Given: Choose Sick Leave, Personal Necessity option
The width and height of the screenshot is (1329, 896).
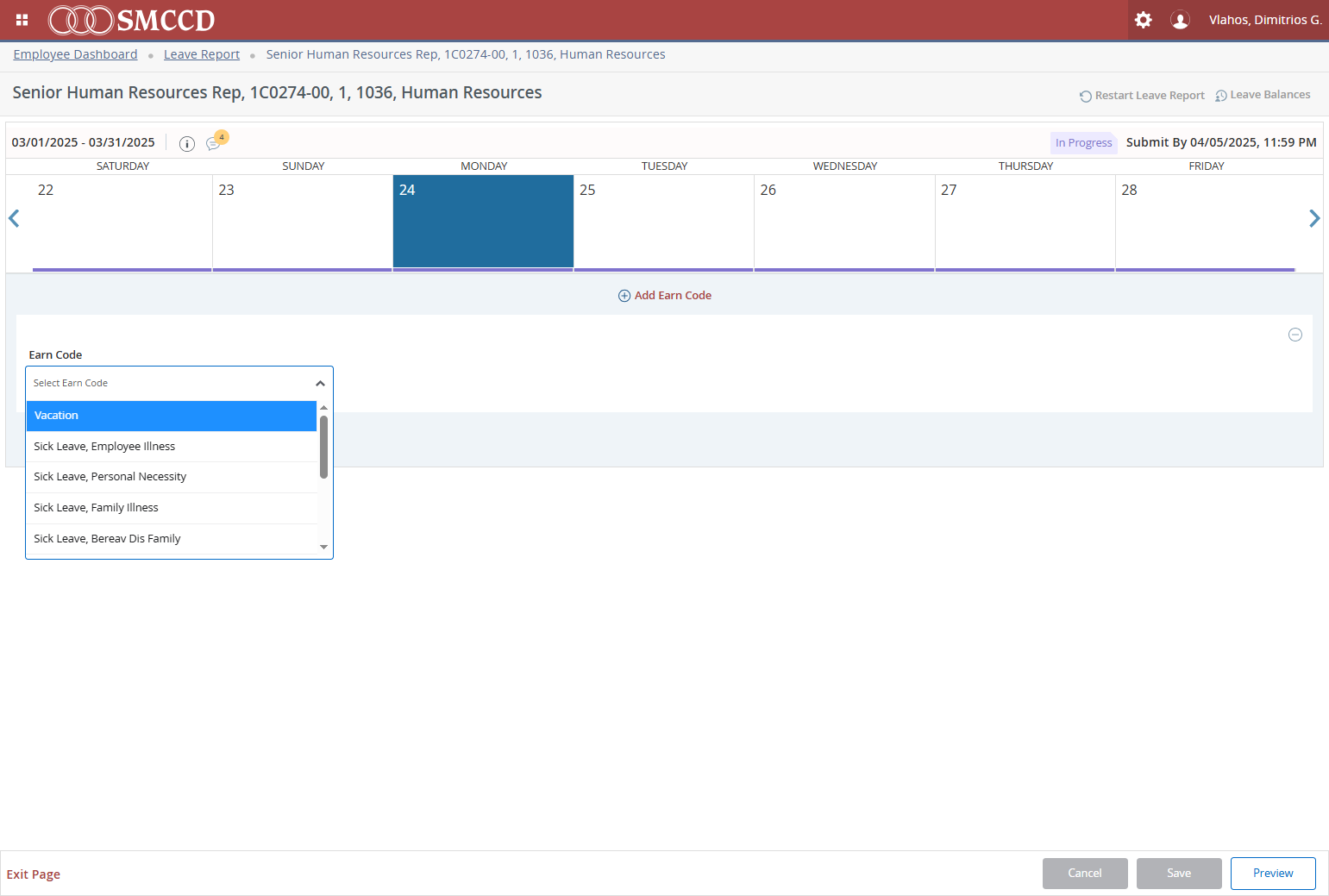Looking at the screenshot, I should 172,477.
